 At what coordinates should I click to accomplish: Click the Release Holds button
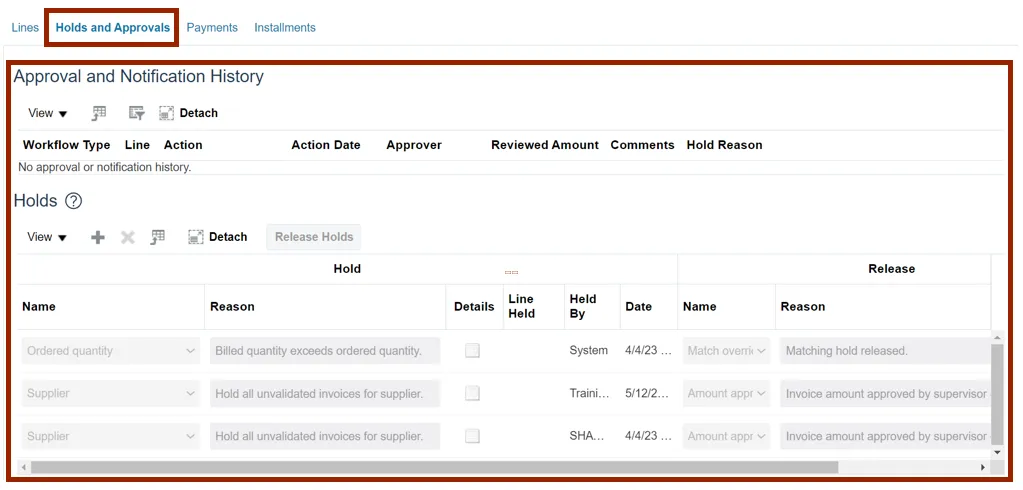coord(314,237)
